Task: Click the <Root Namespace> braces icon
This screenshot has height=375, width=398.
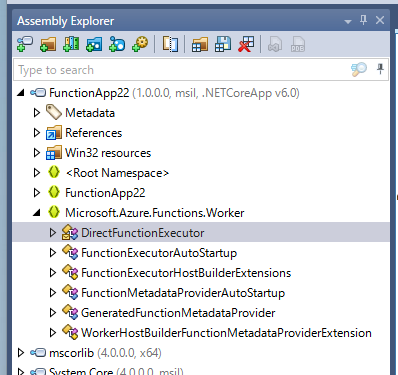Action: [x=54, y=172]
